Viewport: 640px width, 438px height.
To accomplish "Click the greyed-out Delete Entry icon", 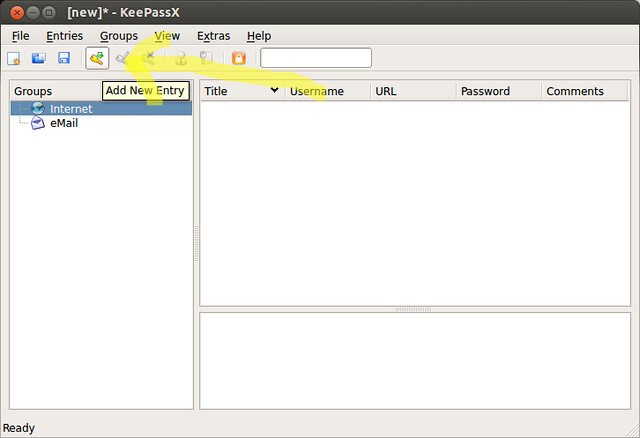I will coord(148,58).
